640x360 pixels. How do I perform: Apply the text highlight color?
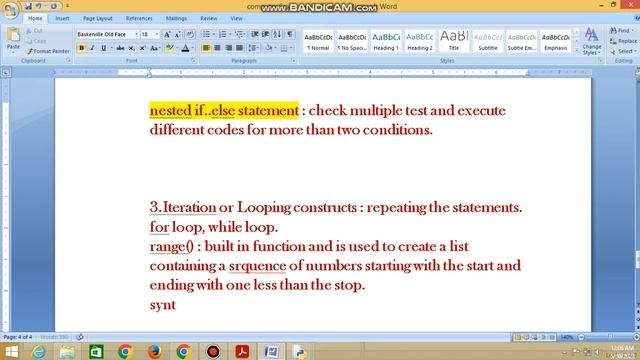pyautogui.click(x=169, y=48)
